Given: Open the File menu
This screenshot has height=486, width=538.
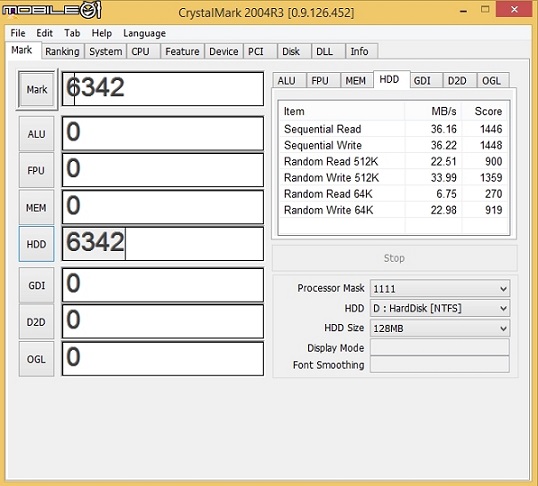Looking at the screenshot, I should point(18,33).
